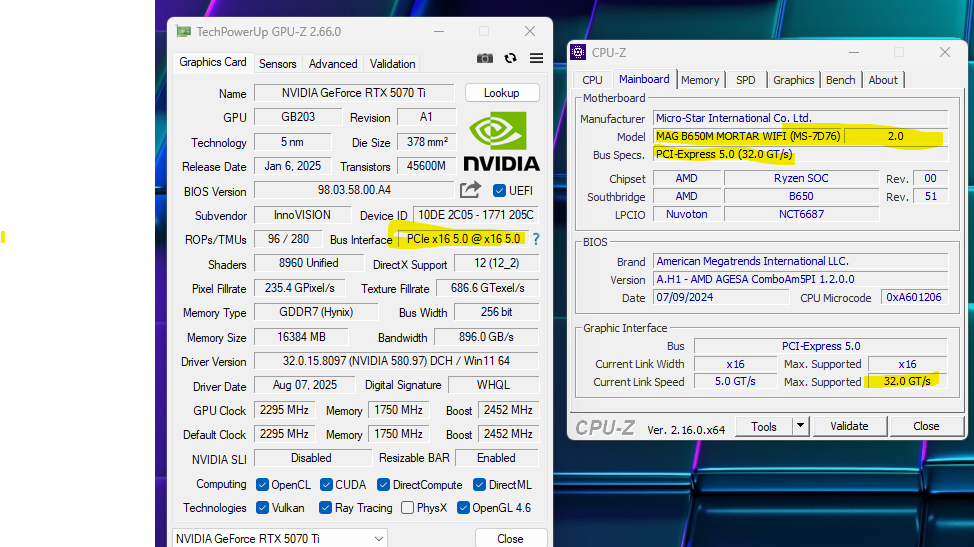Click the GPU name field NVIDIA GeForce RTX 5070 Ti
The image size is (974, 547).
(354, 93)
